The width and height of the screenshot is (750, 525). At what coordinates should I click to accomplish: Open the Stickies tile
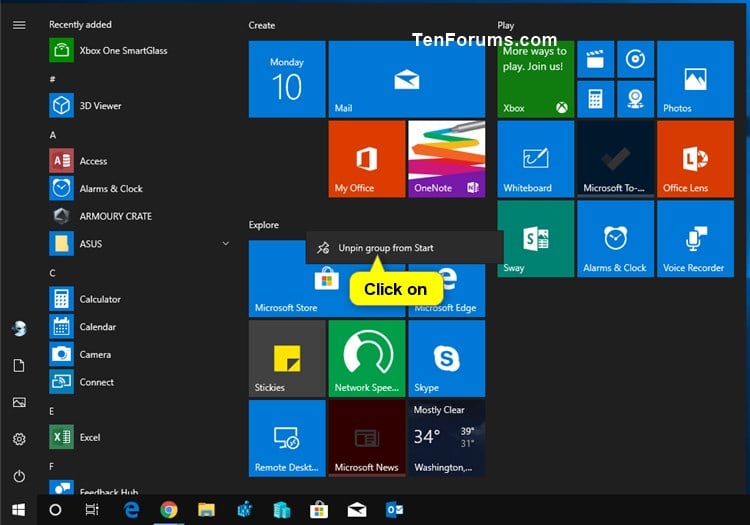coord(287,359)
